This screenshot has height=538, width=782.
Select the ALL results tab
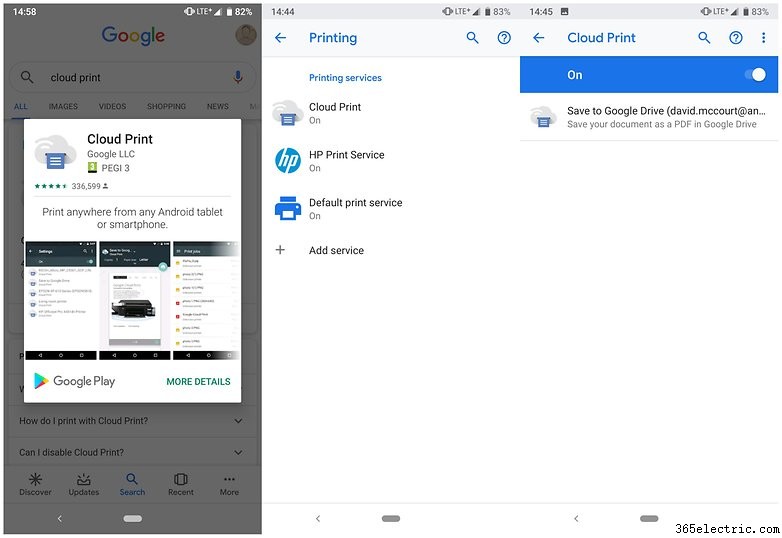[x=21, y=106]
